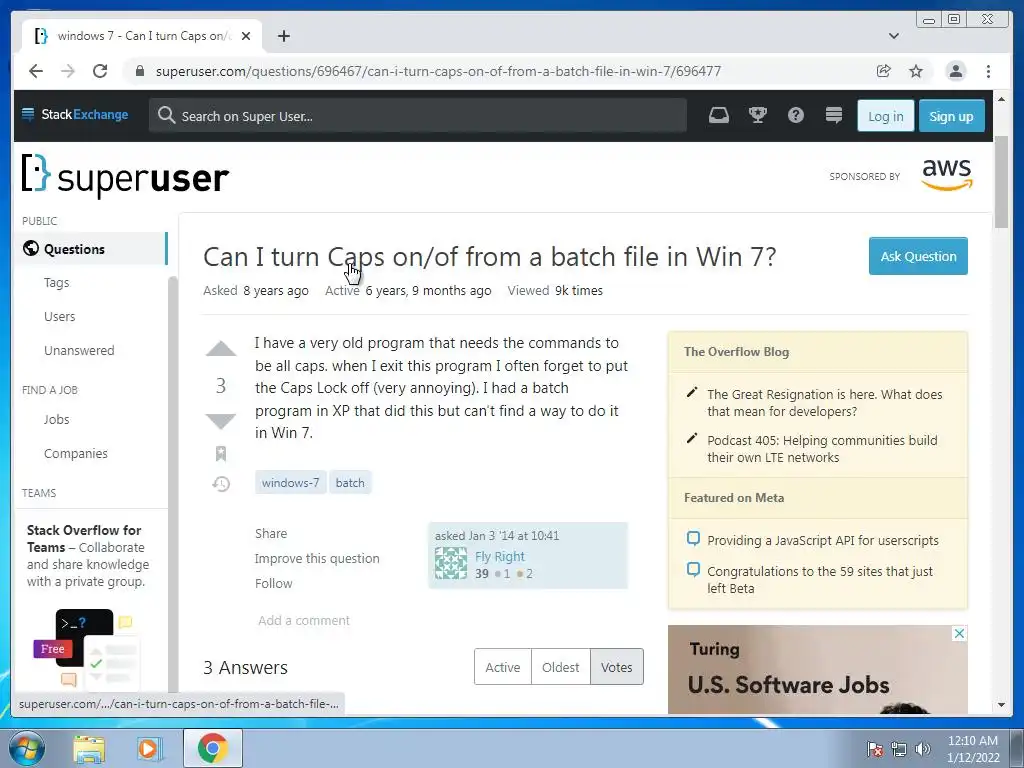Open Jobs in the sidebar
This screenshot has height=768, width=1024.
(57, 419)
